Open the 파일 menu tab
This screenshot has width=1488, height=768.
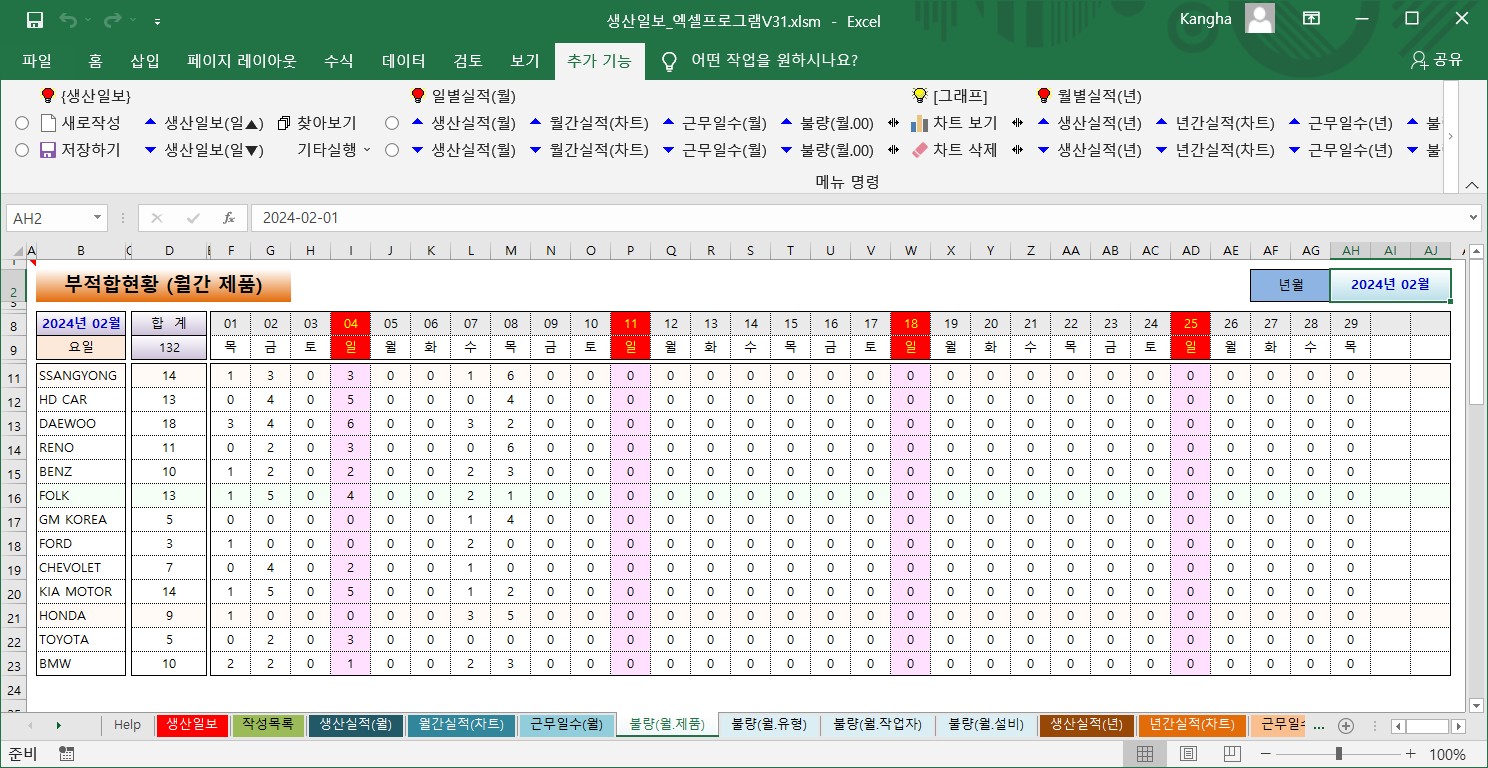pos(37,61)
